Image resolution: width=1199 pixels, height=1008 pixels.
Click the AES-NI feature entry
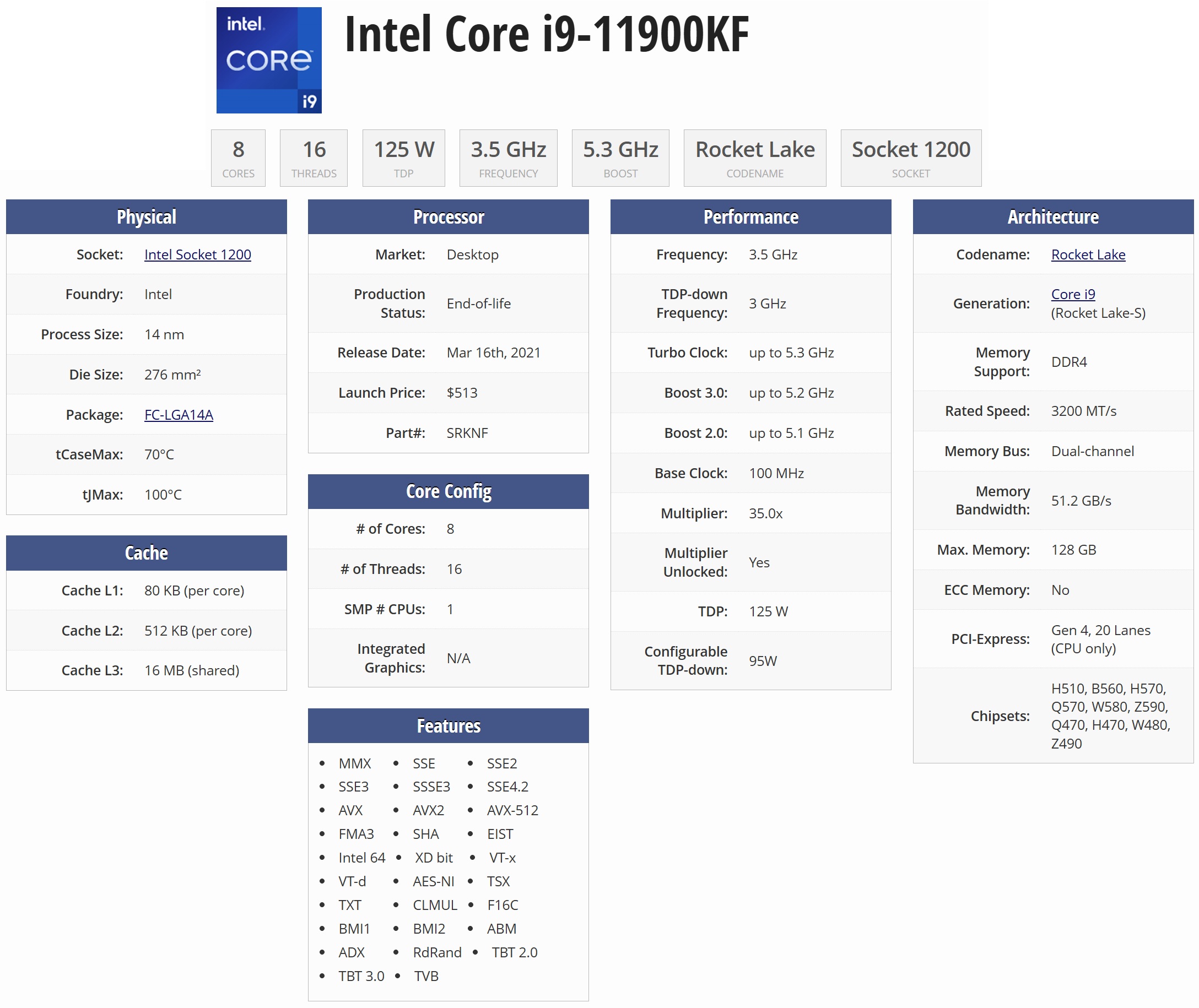[433, 881]
